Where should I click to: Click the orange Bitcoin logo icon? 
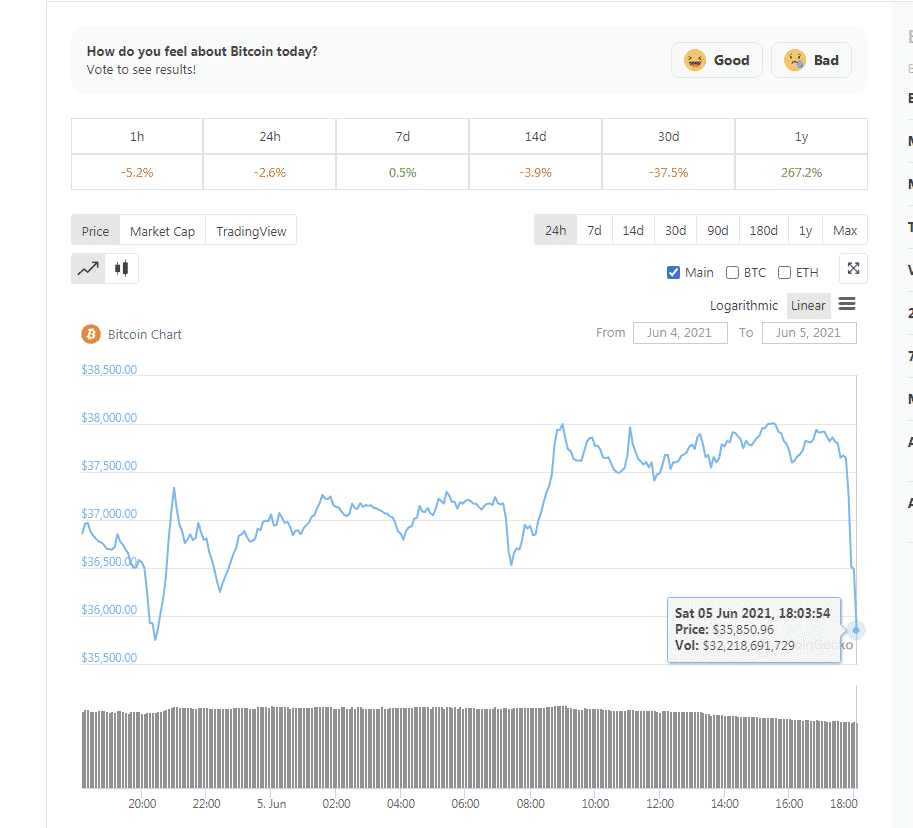tap(91, 334)
